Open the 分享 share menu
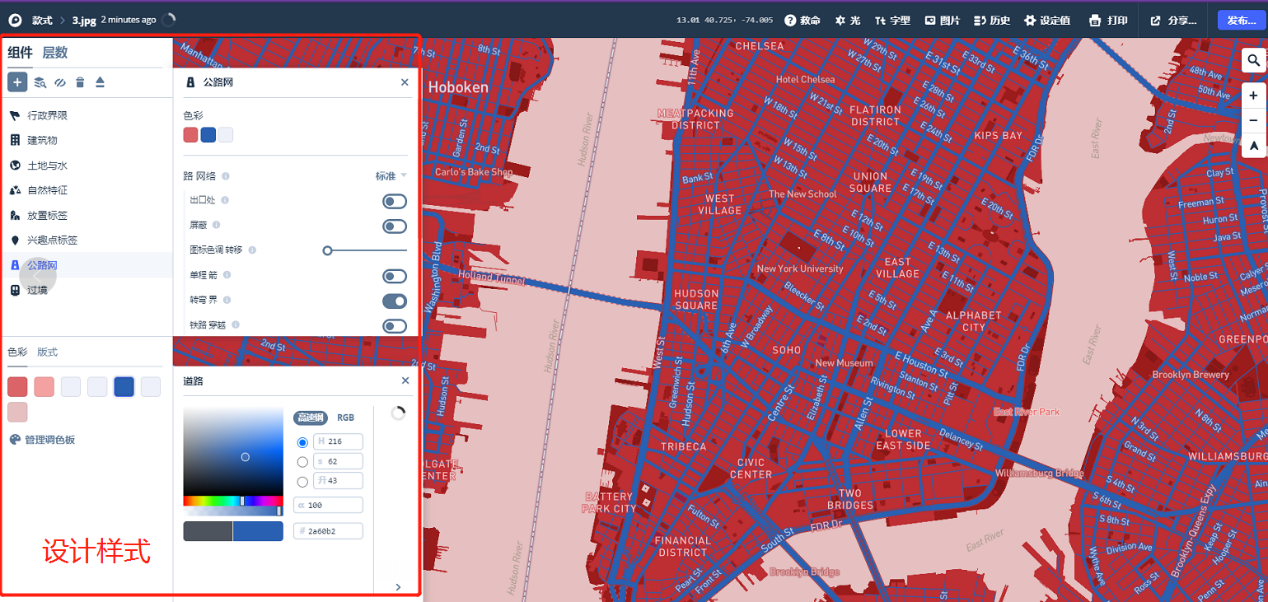The image size is (1268, 602). 1173,20
